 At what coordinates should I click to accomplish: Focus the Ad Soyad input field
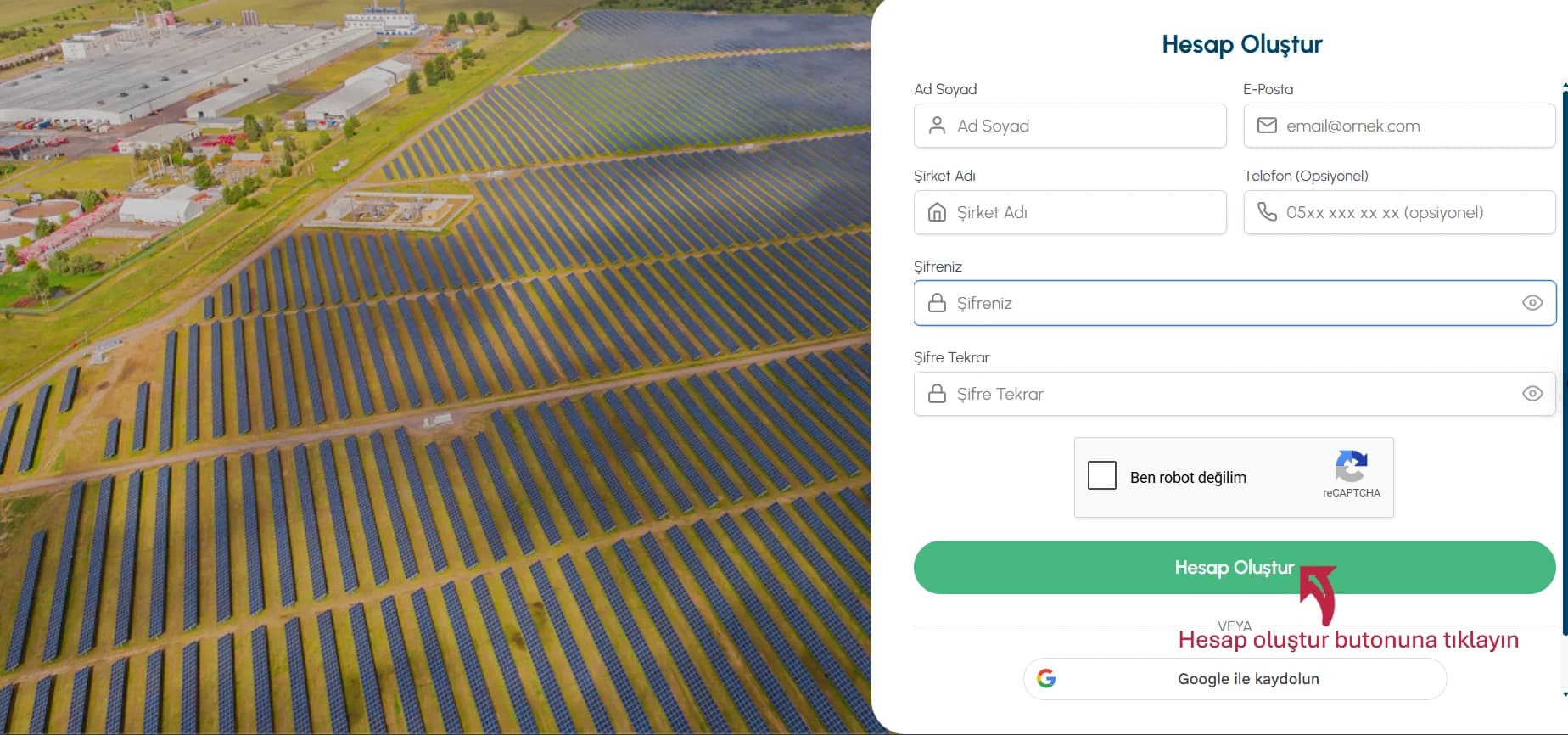click(1070, 126)
